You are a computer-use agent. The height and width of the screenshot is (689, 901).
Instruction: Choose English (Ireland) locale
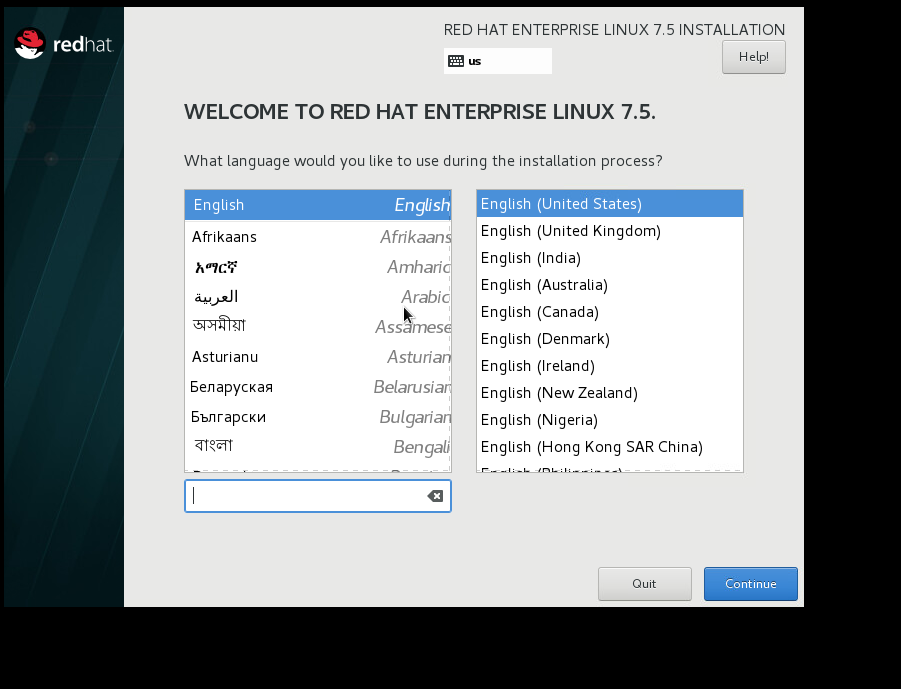610,366
